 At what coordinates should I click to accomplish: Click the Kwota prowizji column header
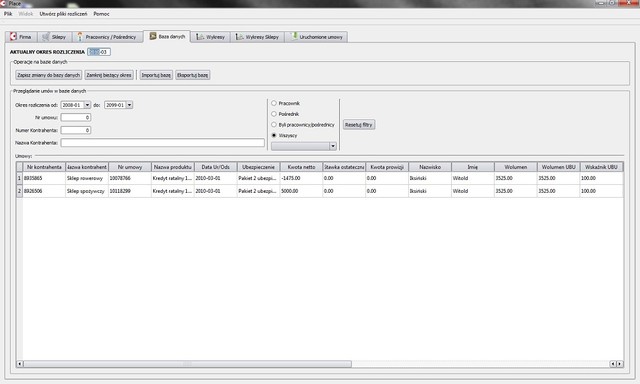tap(387, 167)
